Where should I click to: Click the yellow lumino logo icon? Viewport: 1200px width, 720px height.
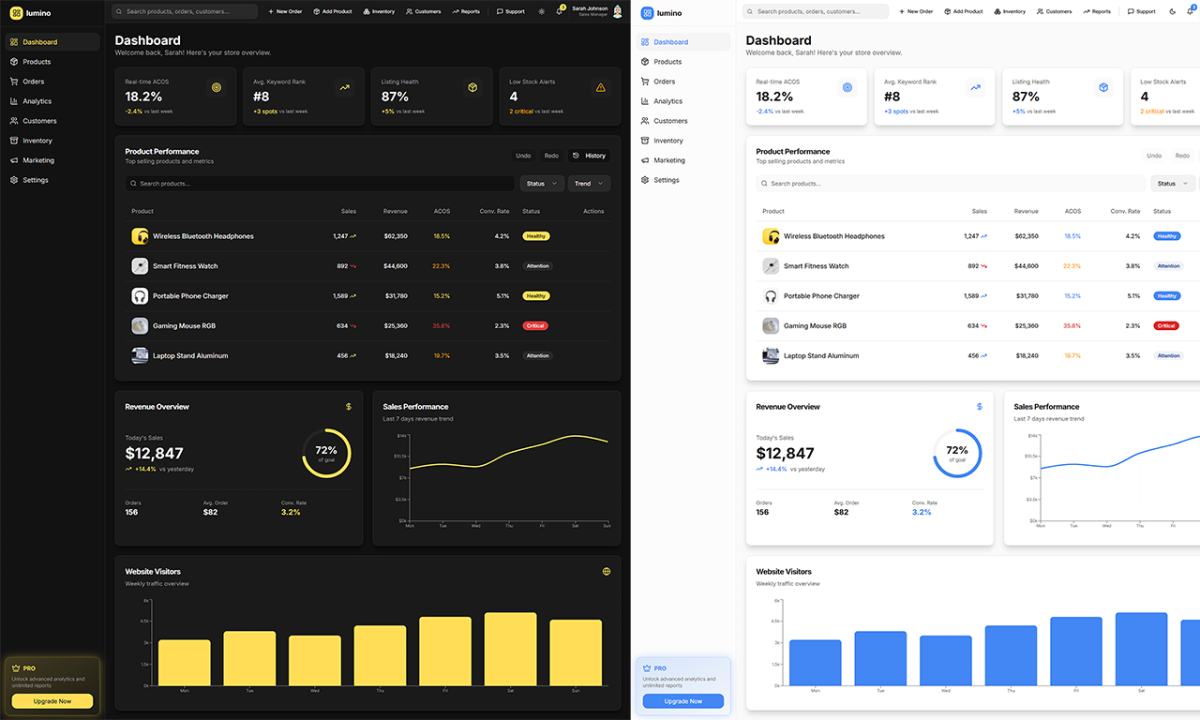[16, 13]
